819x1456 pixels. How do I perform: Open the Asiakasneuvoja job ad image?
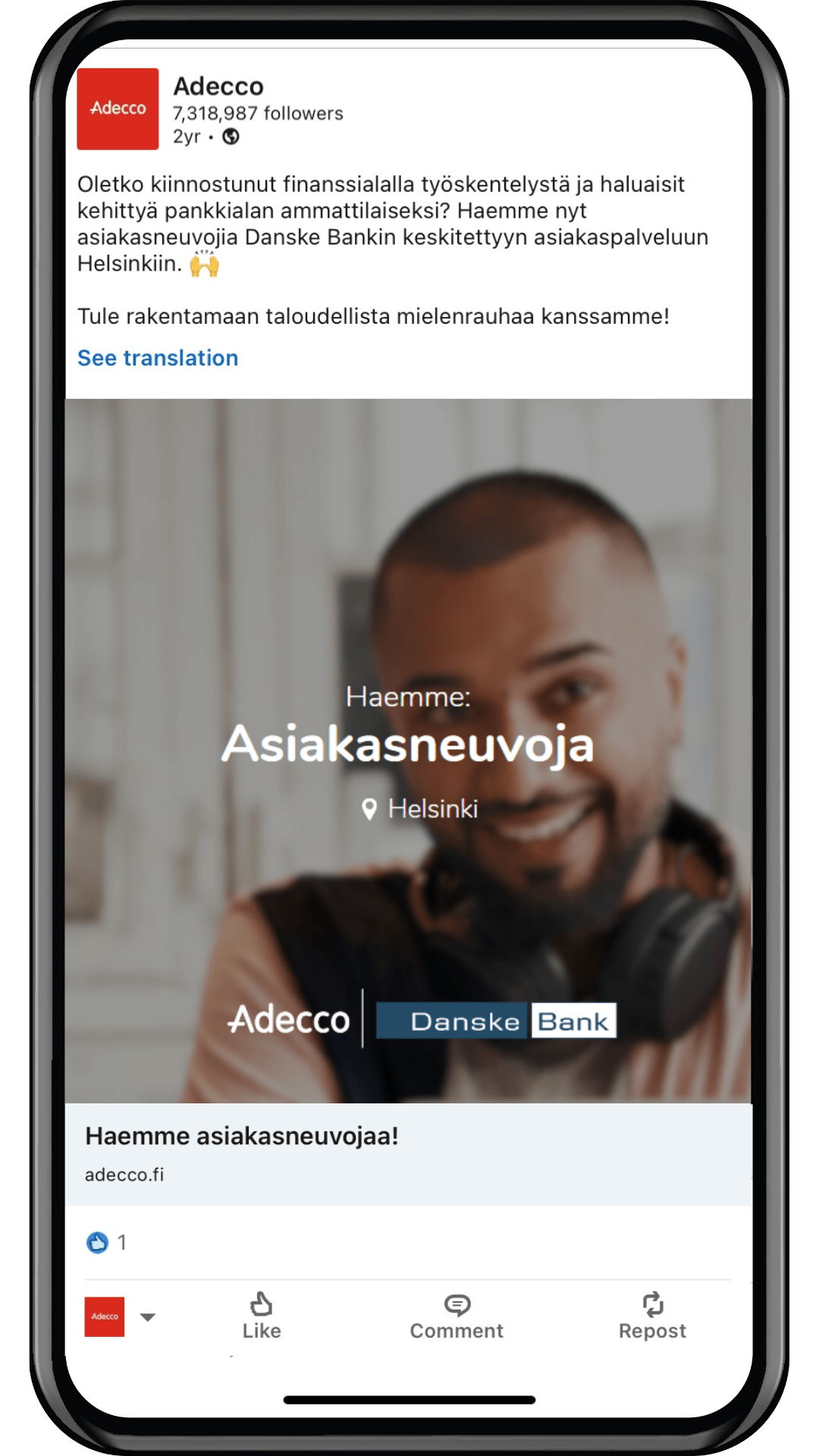409,751
